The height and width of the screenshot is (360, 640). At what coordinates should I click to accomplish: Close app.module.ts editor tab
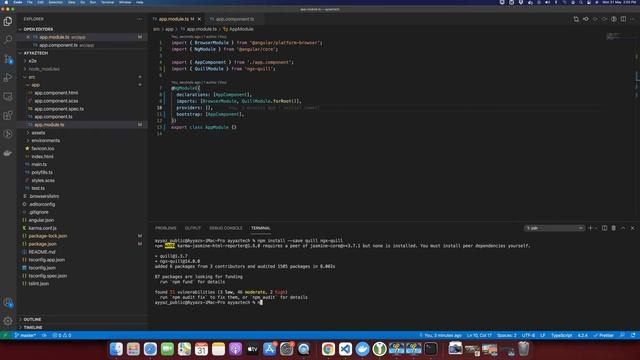tap(199, 19)
